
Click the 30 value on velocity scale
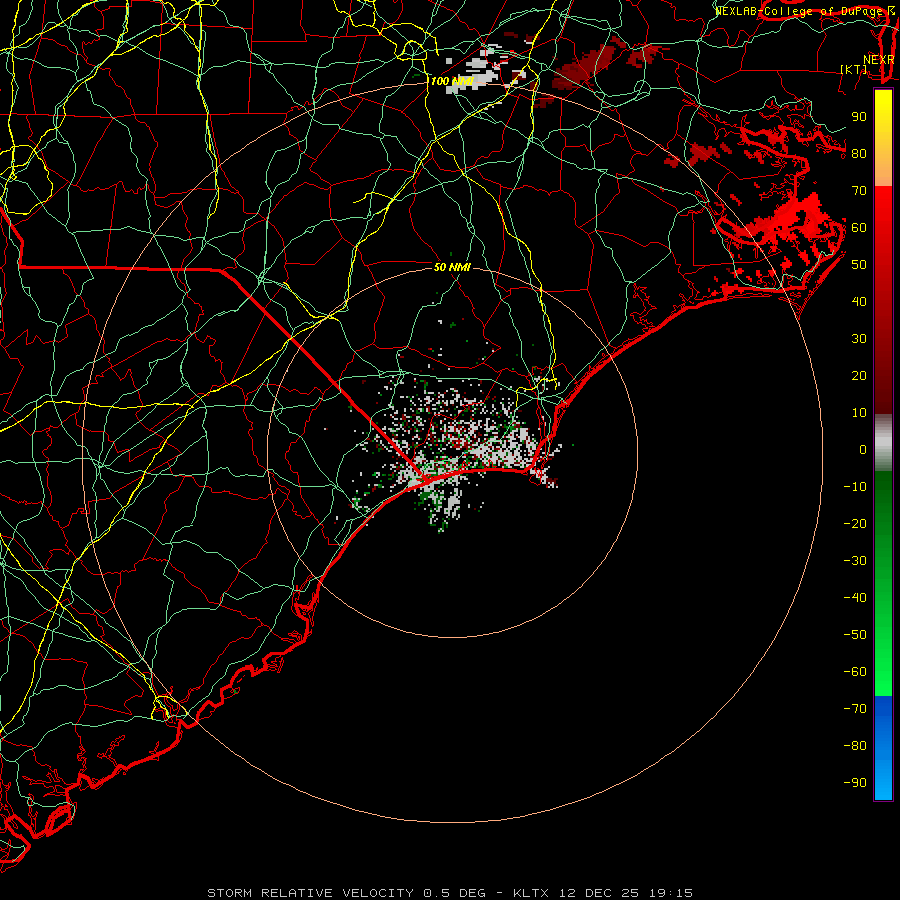pyautogui.click(x=859, y=339)
